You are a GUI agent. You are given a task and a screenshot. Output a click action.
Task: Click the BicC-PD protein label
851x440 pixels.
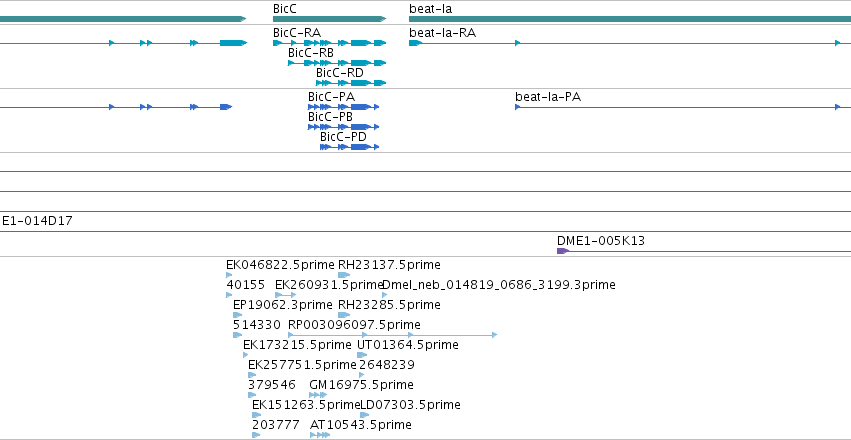(x=343, y=137)
